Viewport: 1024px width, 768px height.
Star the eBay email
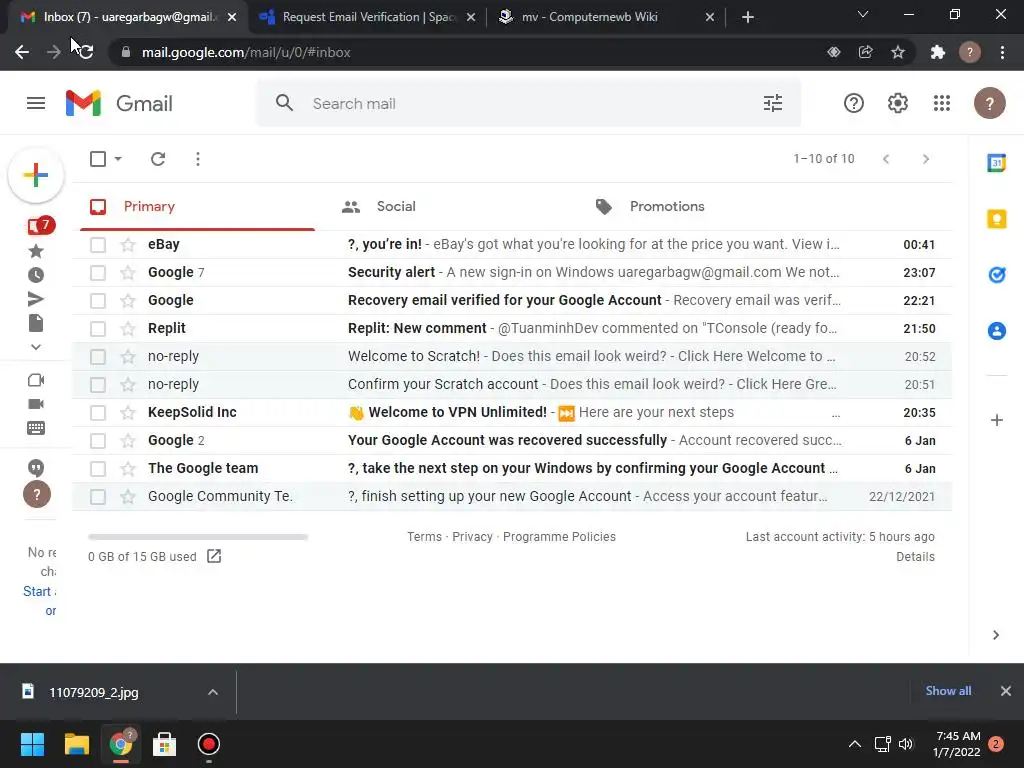click(x=128, y=244)
